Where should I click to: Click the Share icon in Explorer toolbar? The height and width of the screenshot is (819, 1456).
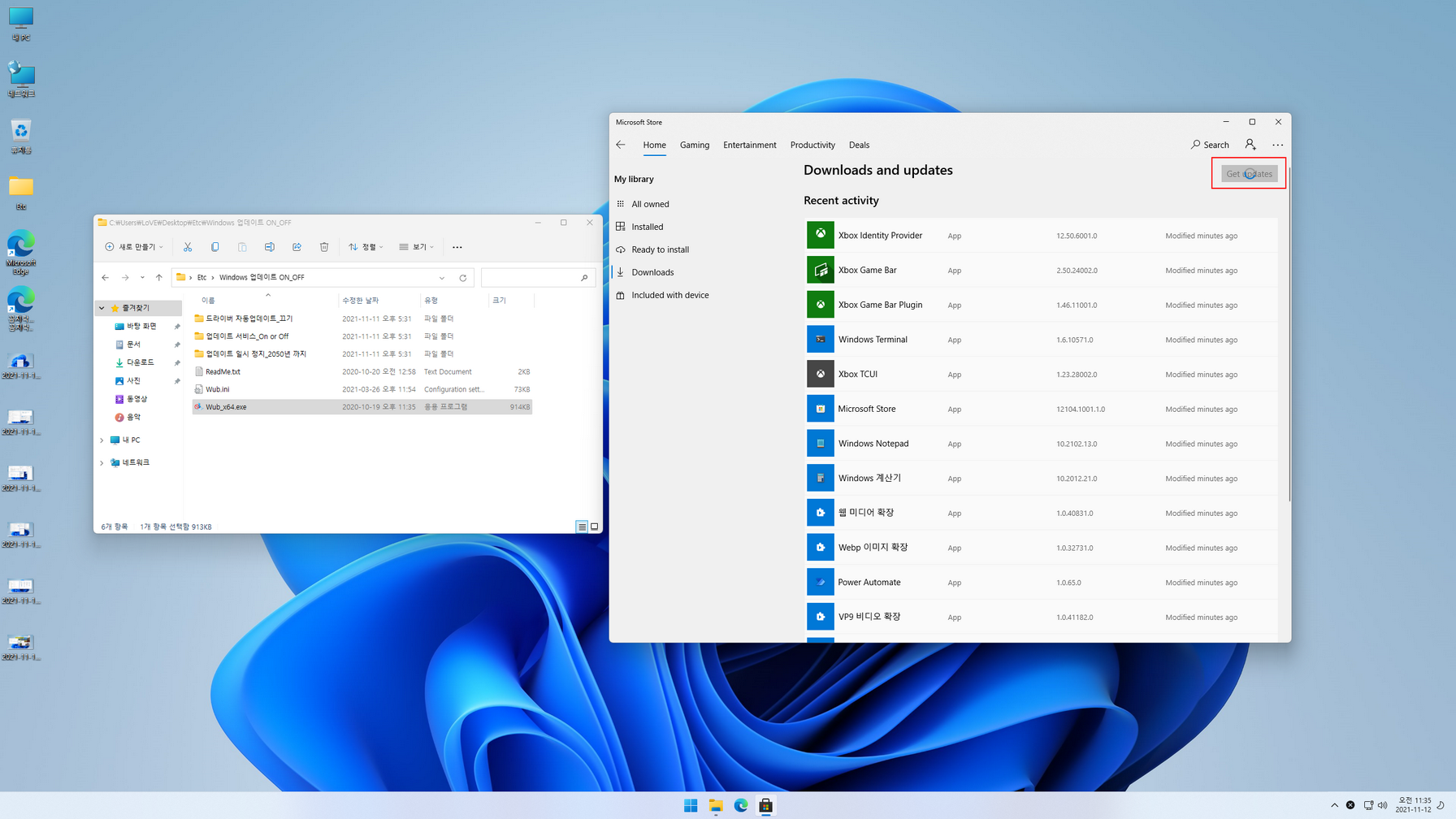click(297, 247)
